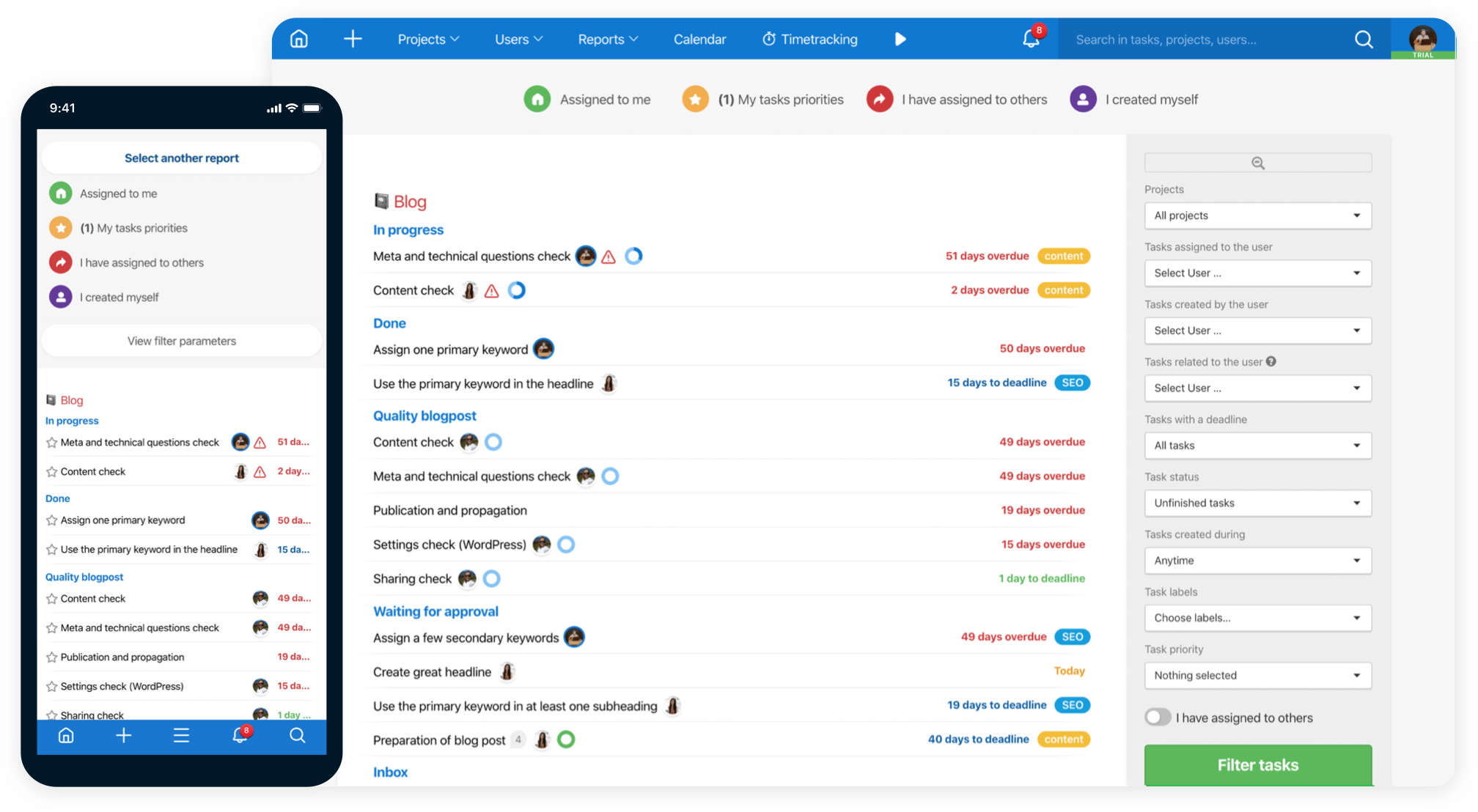
Task: Open the 'All projects' dropdown
Action: tap(1257, 215)
